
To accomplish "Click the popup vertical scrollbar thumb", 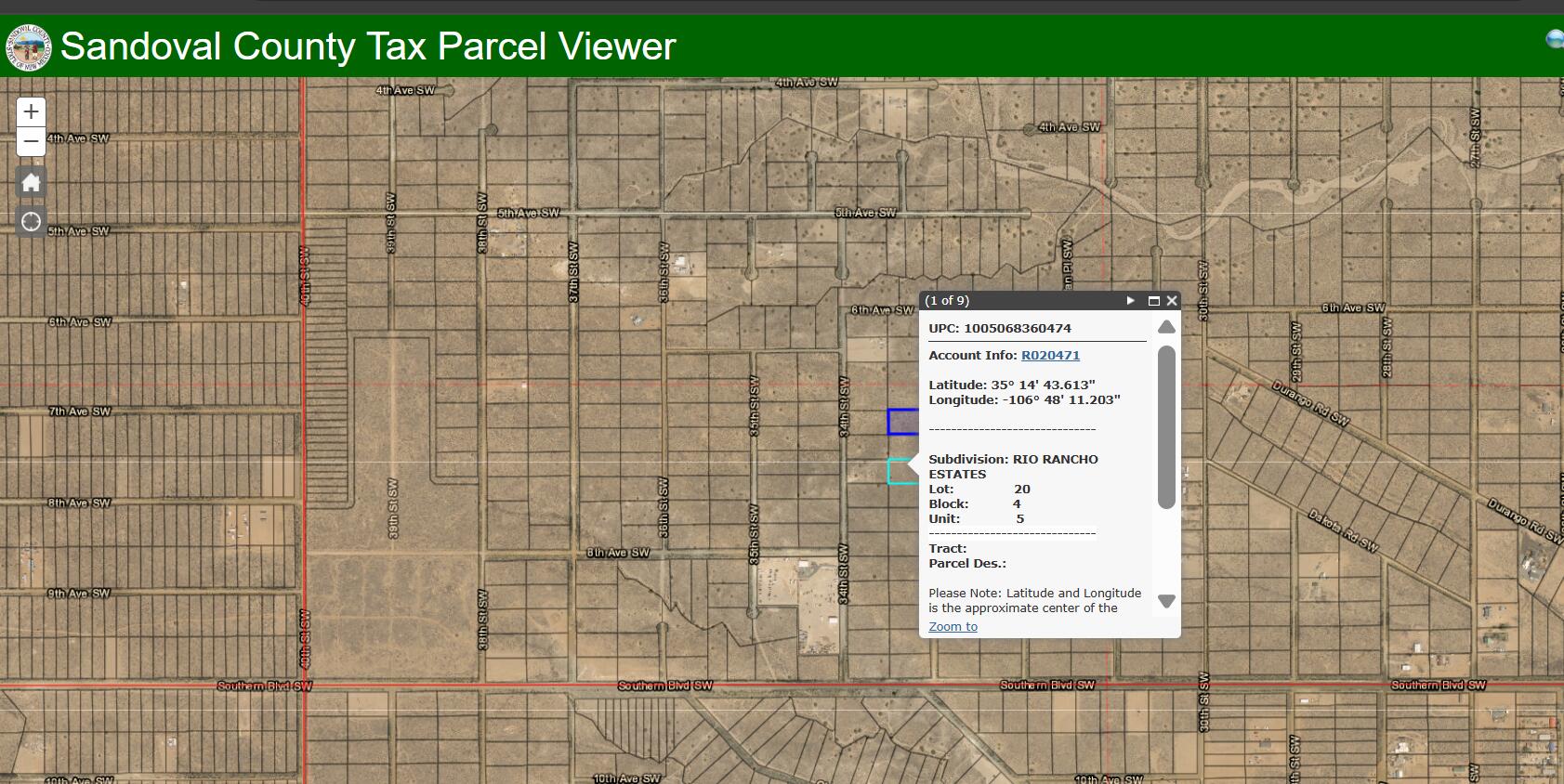I will tap(1166, 427).
